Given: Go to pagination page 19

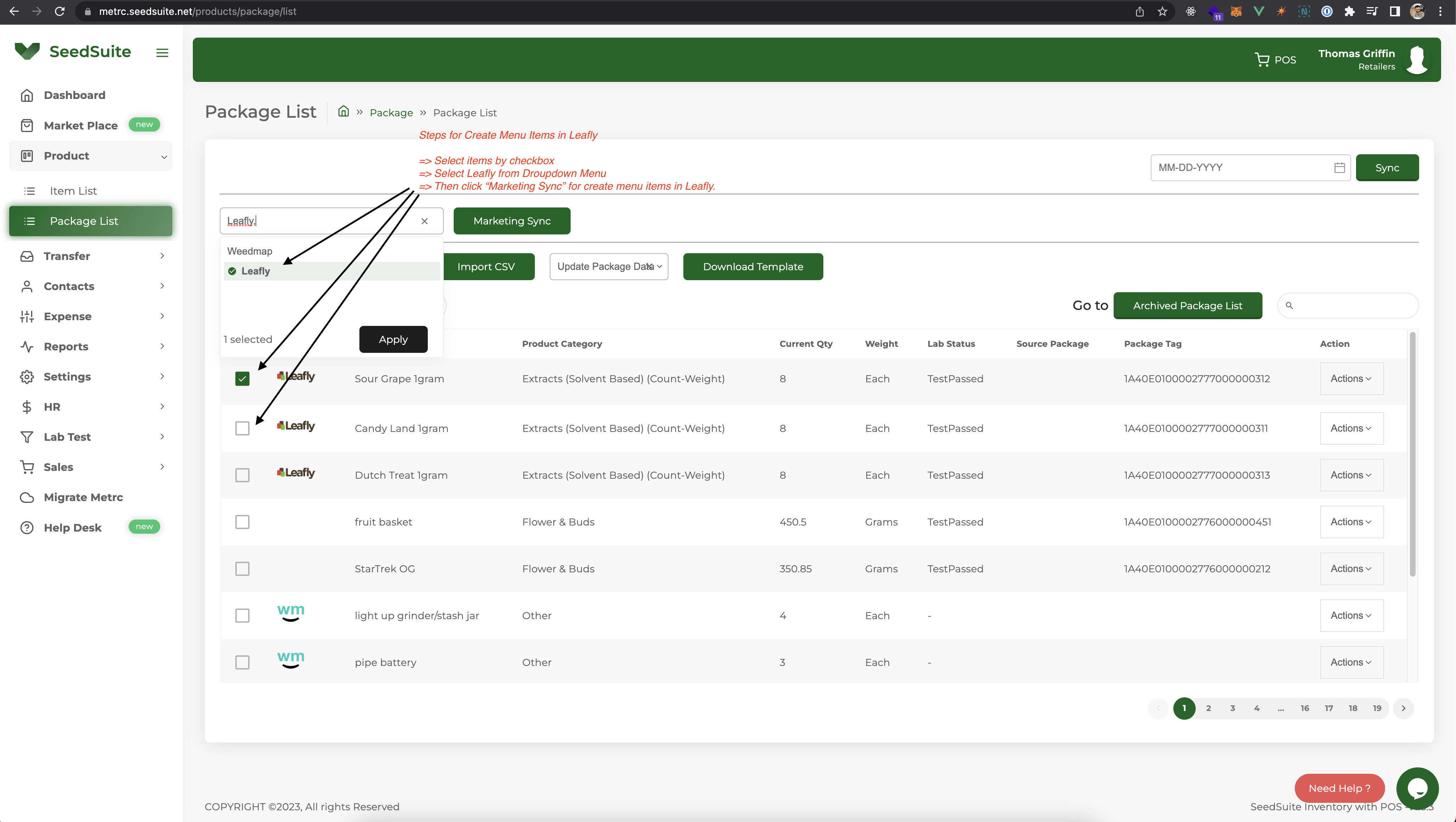Looking at the screenshot, I should tap(1377, 708).
